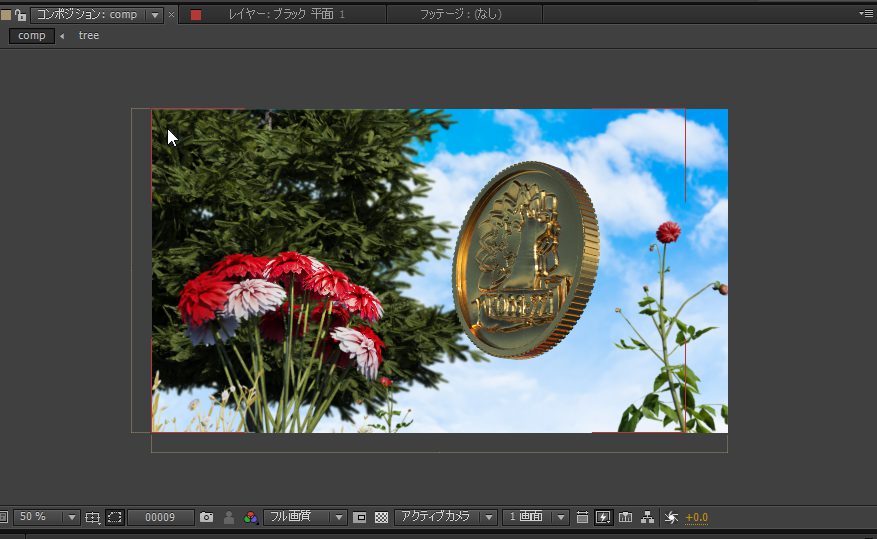Click the tree composition breadcrumb
Image resolution: width=877 pixels, height=539 pixels.
point(89,36)
